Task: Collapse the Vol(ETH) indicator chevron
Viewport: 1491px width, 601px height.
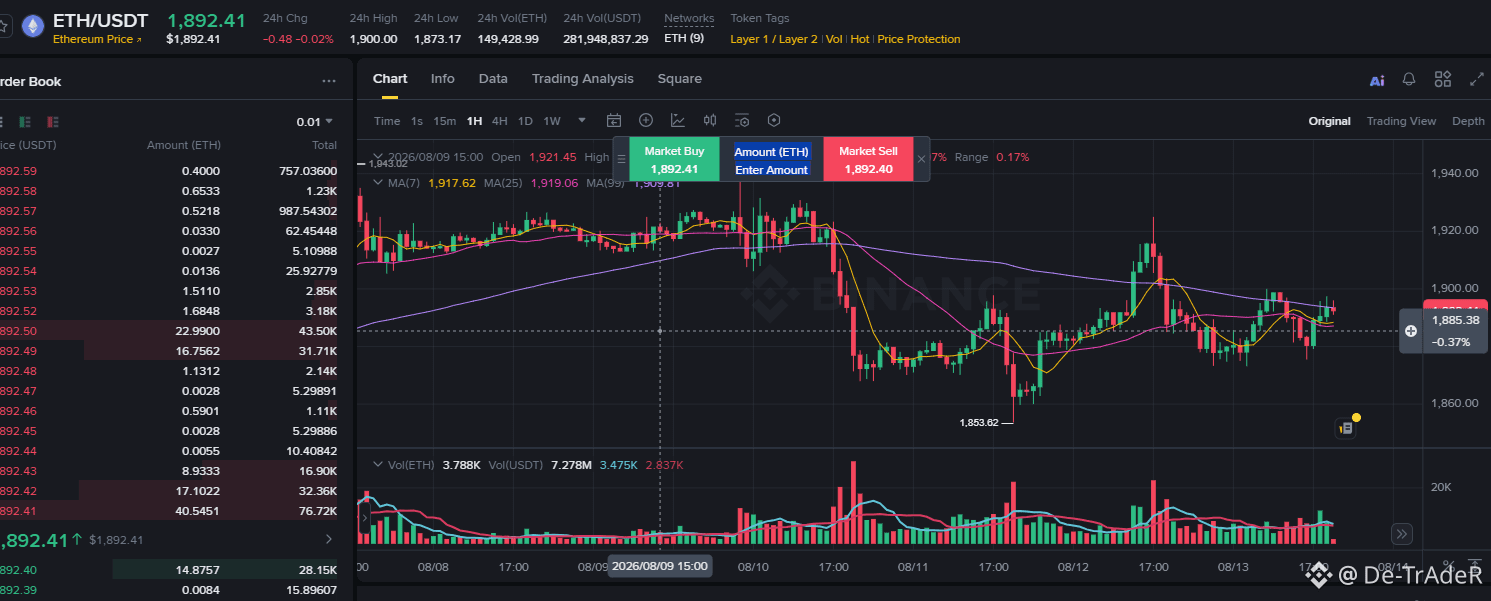Action: pyautogui.click(x=378, y=465)
